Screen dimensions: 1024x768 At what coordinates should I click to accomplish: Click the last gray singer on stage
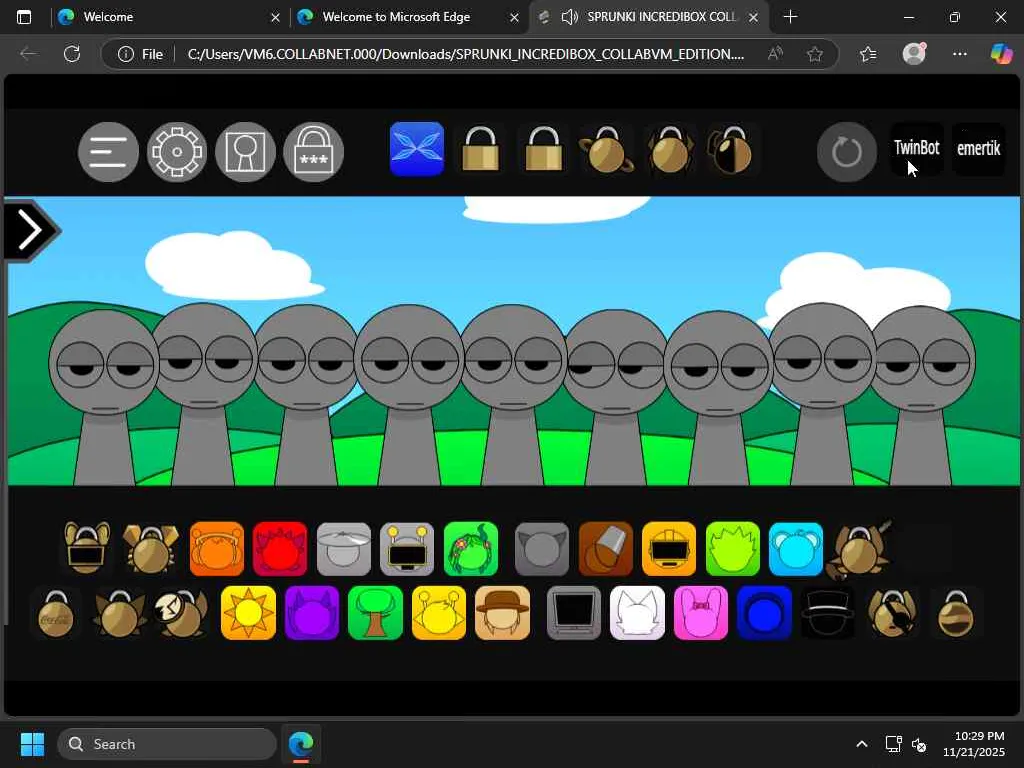pos(921,395)
